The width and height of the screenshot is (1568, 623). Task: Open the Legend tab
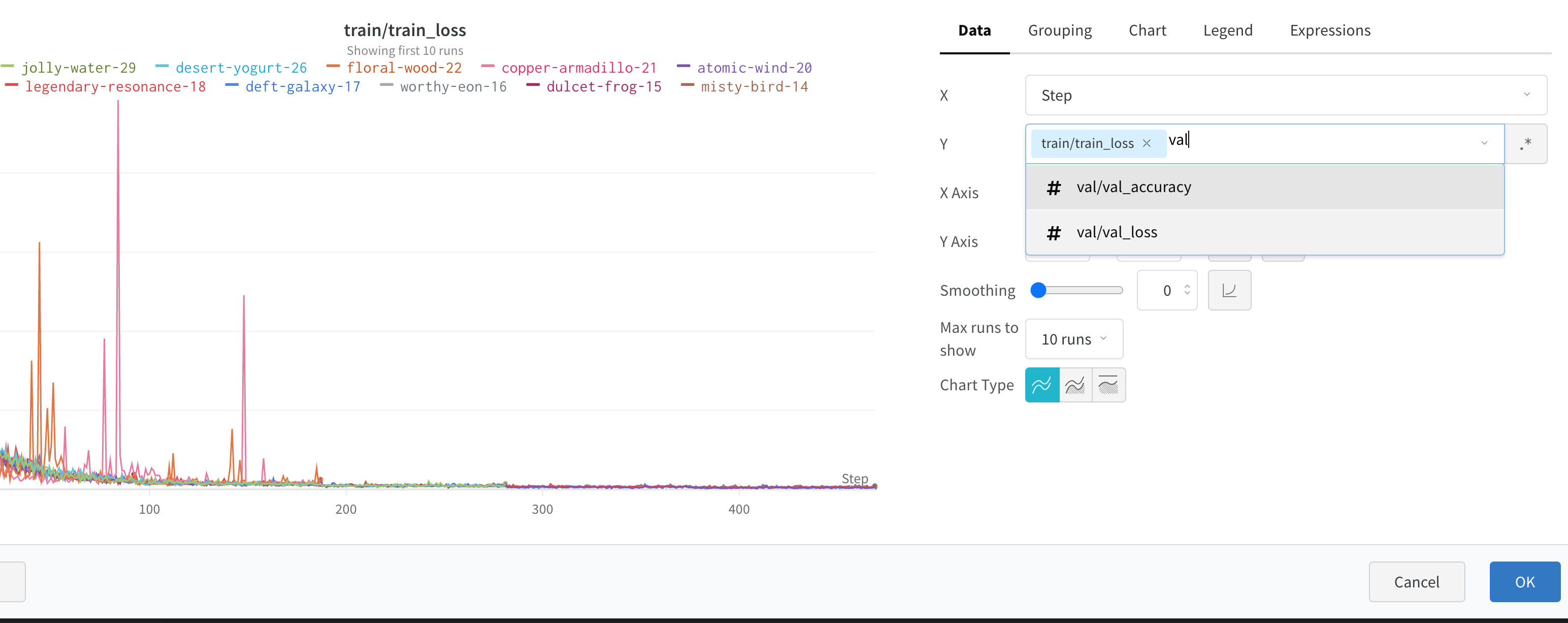1227,30
